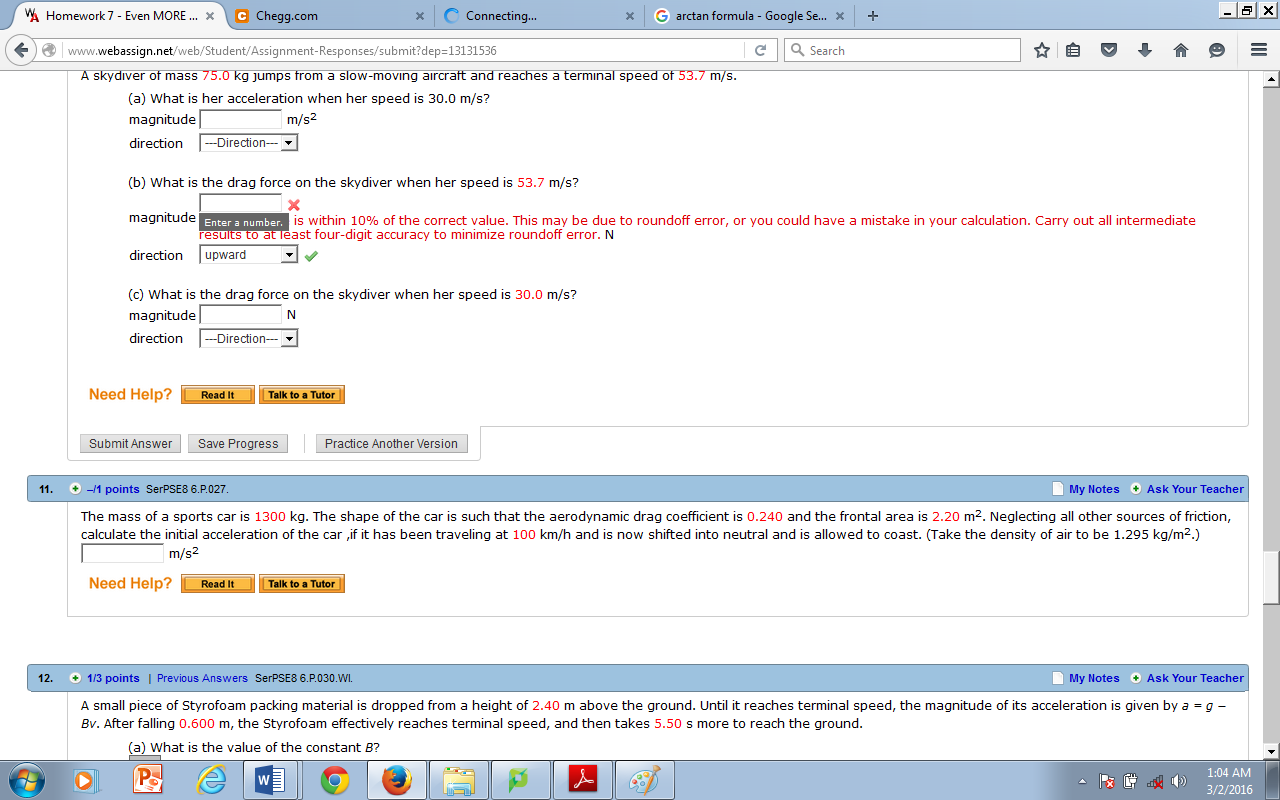
Task: Open the Firefox application menu
Action: pos(1257,50)
